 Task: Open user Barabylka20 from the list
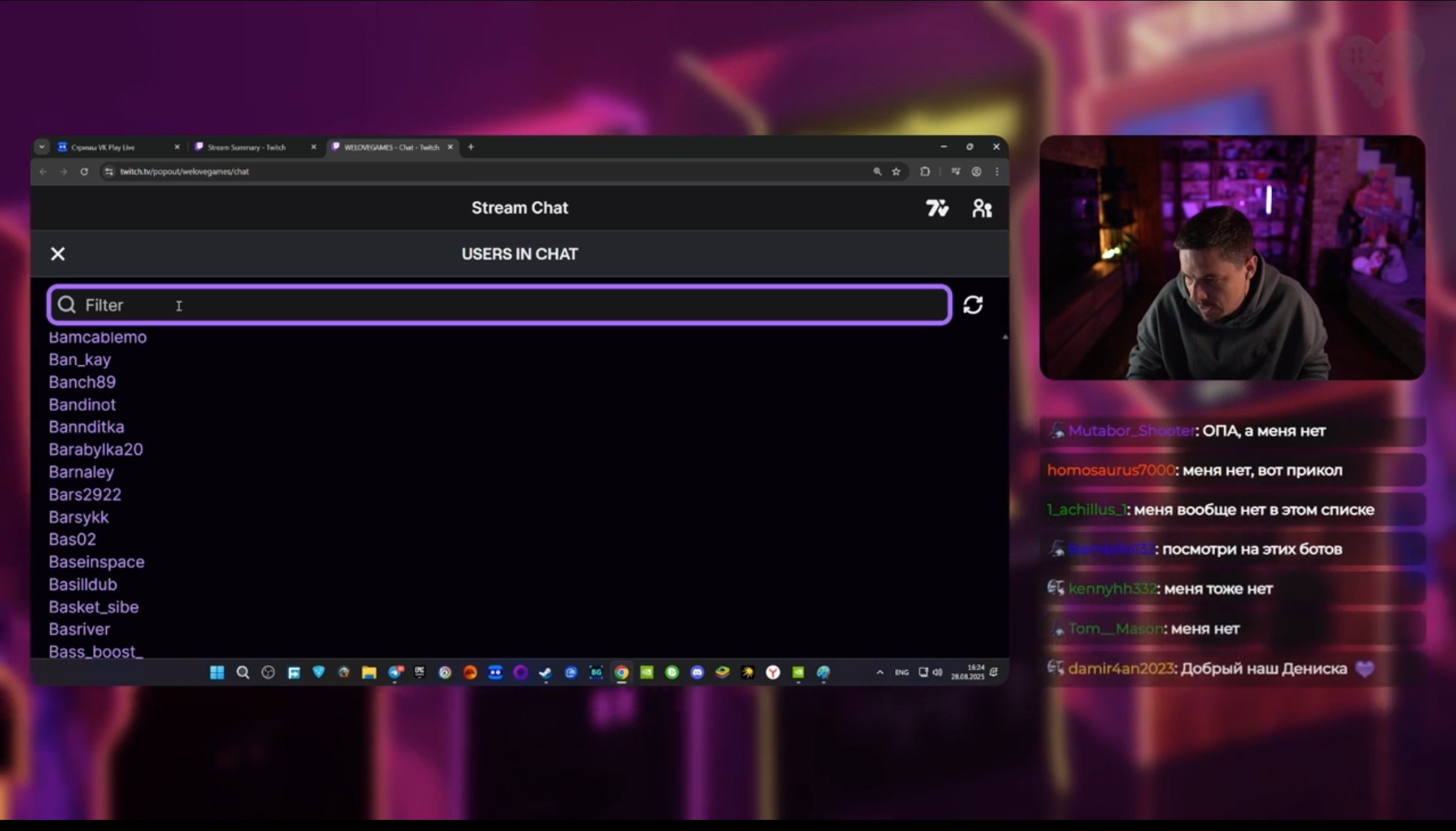tap(96, 450)
